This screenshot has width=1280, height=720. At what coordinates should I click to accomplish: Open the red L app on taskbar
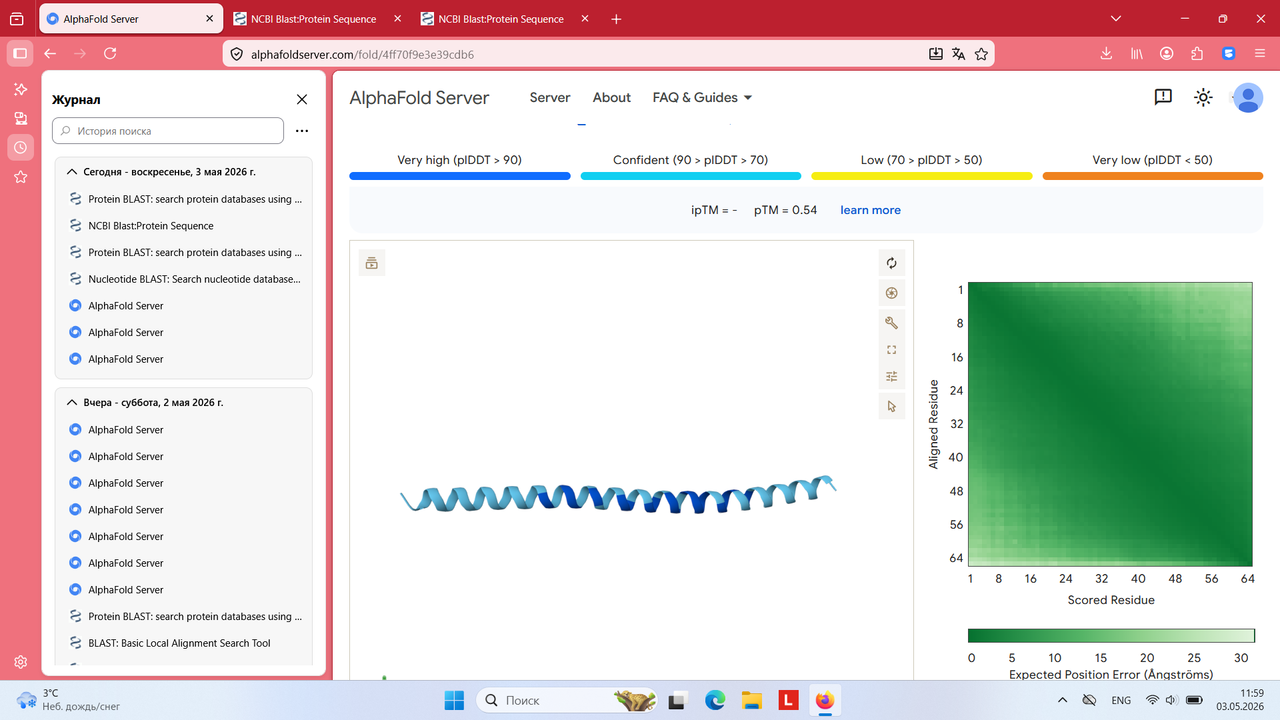(x=789, y=700)
